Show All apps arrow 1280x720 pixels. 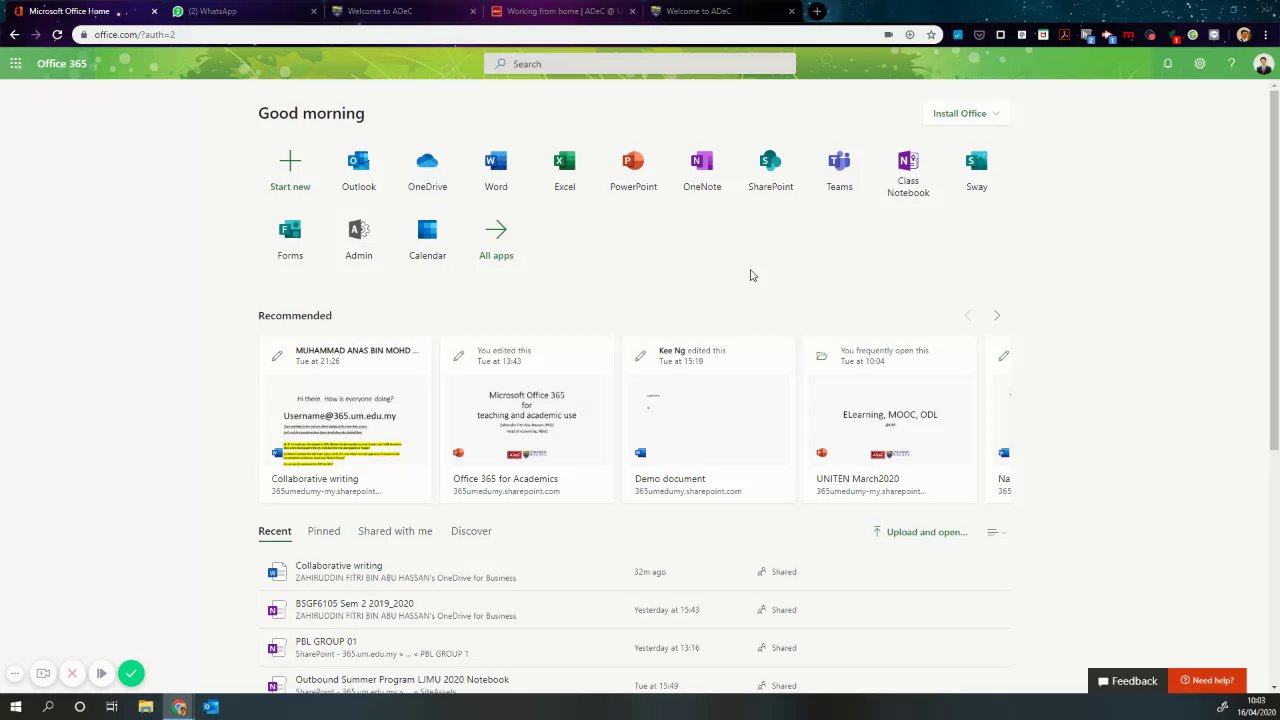coord(496,230)
